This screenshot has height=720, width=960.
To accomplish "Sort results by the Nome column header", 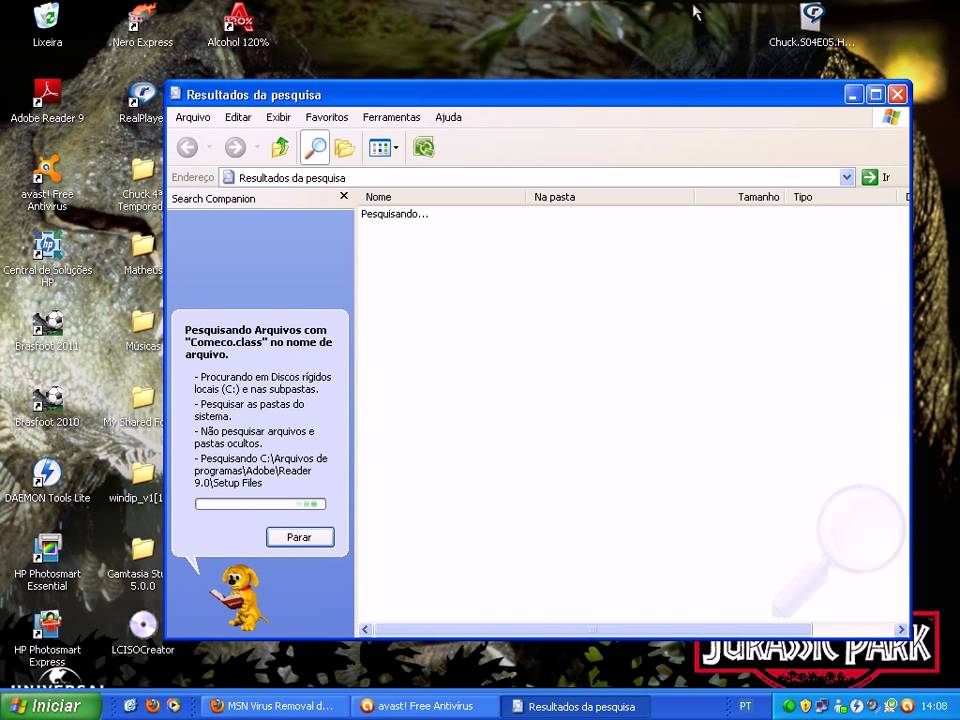I will click(440, 197).
